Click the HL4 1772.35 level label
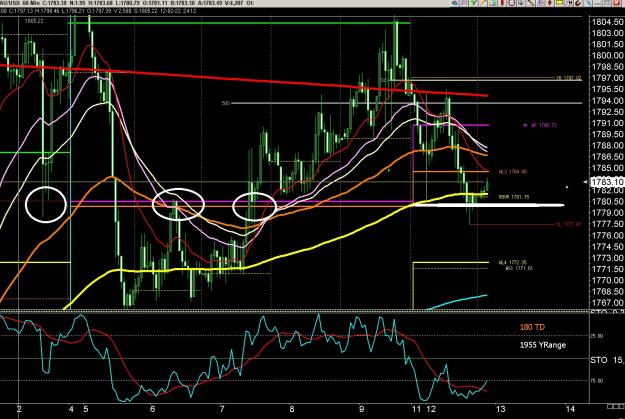This screenshot has height=419, width=625. (x=513, y=262)
